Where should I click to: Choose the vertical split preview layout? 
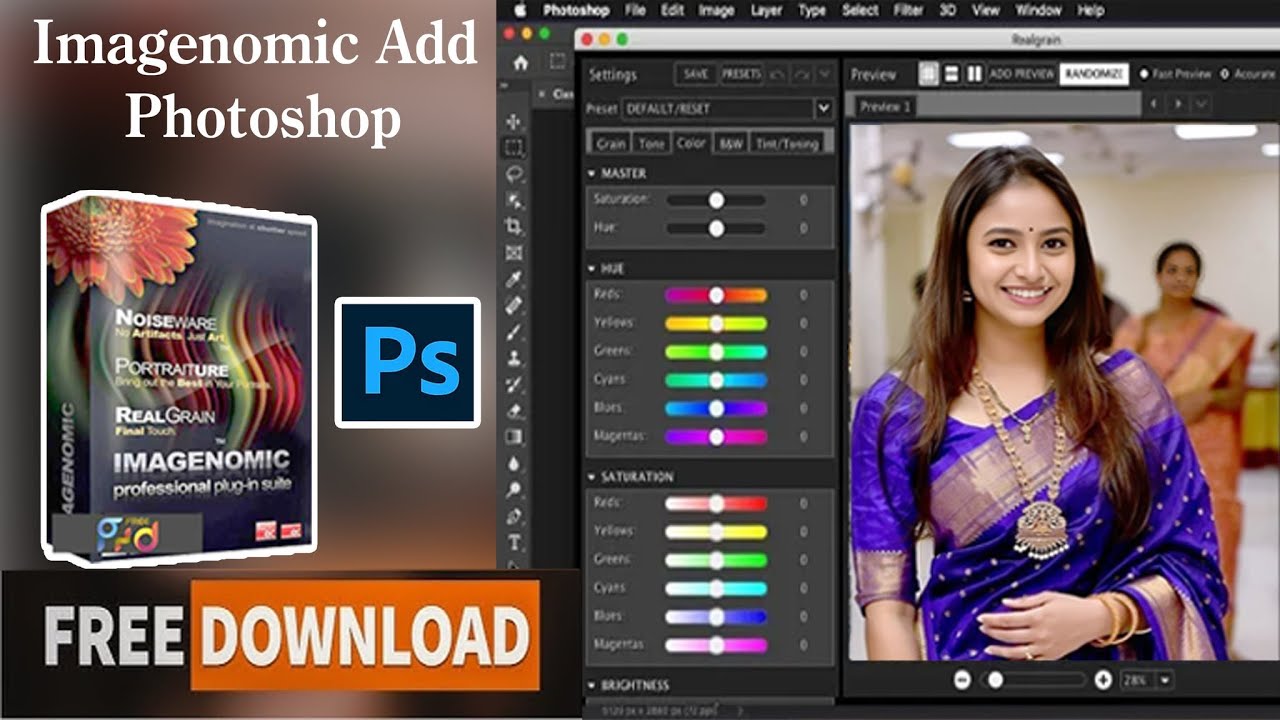click(x=974, y=74)
